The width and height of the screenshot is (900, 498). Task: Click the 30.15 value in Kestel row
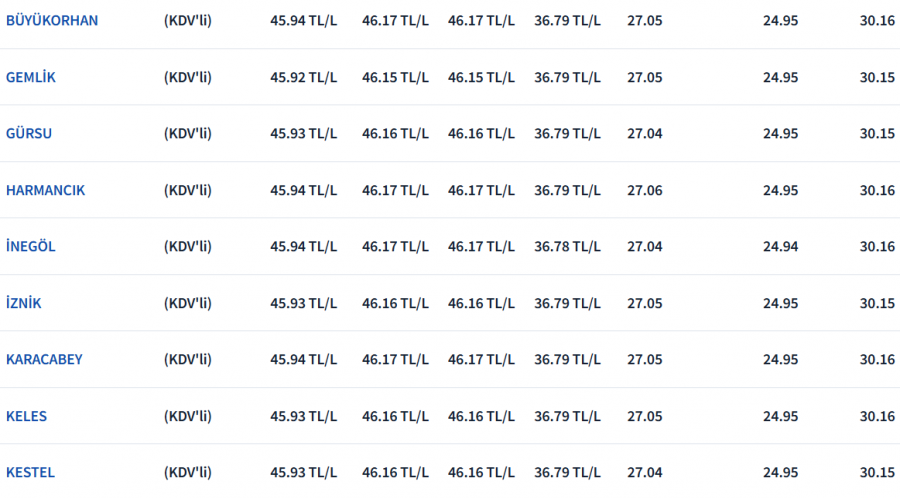877,473
